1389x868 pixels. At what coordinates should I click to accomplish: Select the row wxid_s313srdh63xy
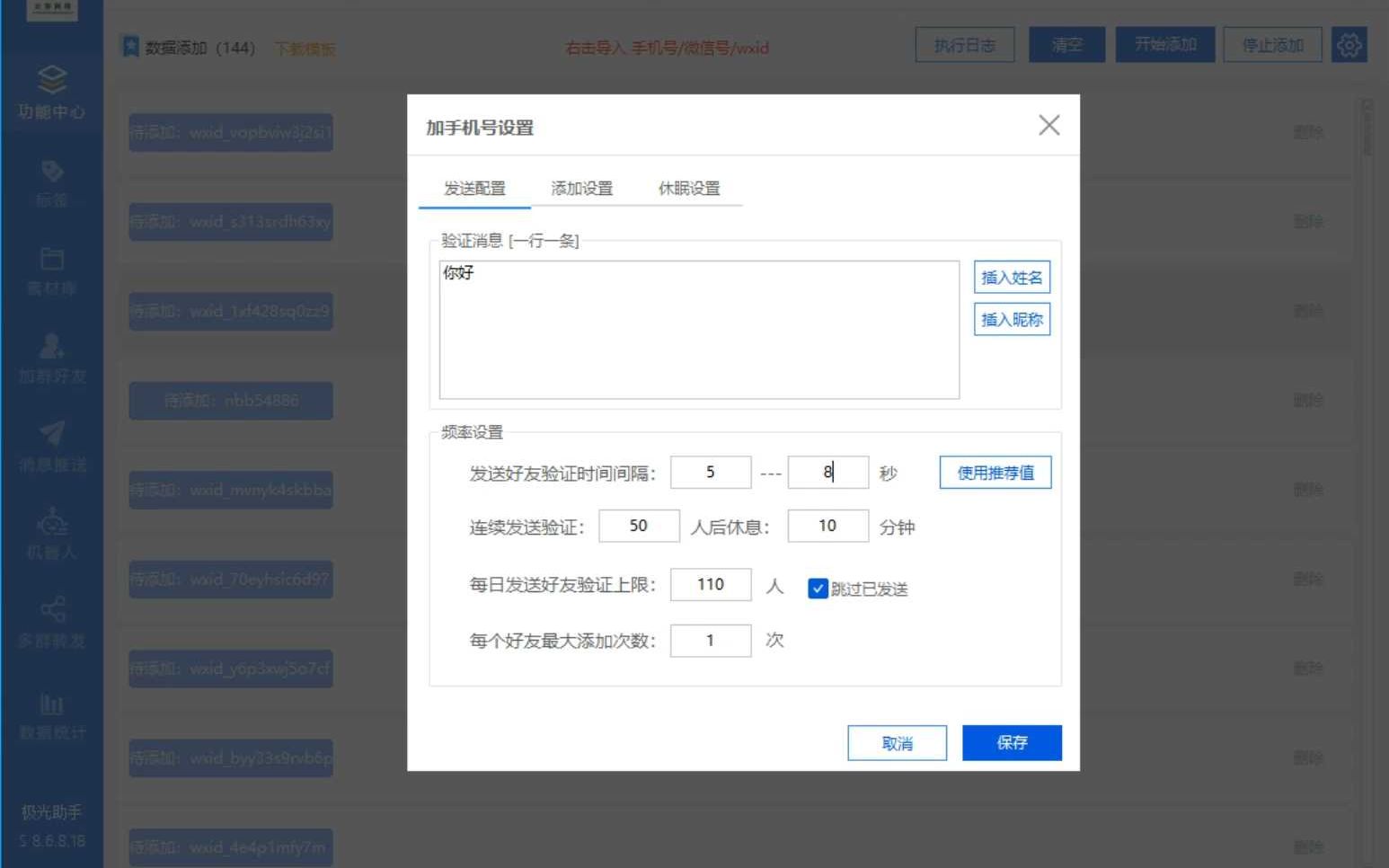pos(231,221)
